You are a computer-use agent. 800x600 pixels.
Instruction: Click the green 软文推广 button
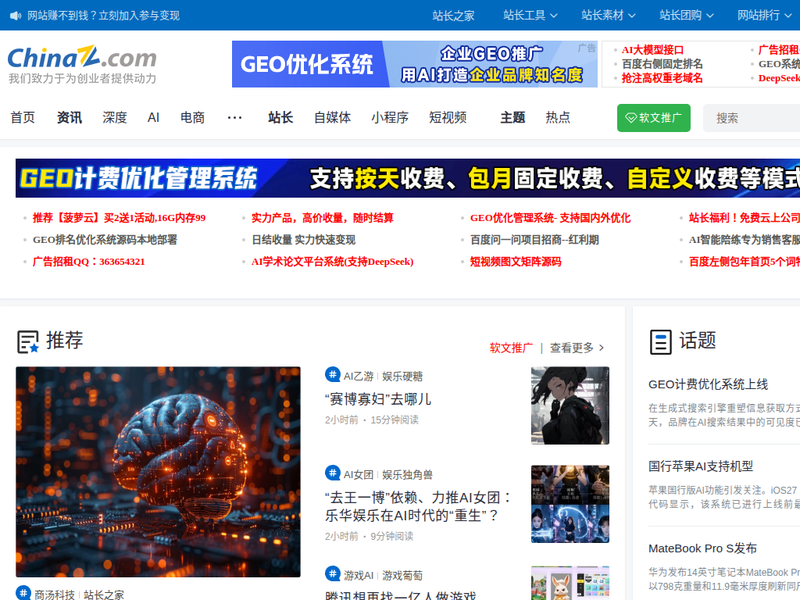tap(654, 118)
